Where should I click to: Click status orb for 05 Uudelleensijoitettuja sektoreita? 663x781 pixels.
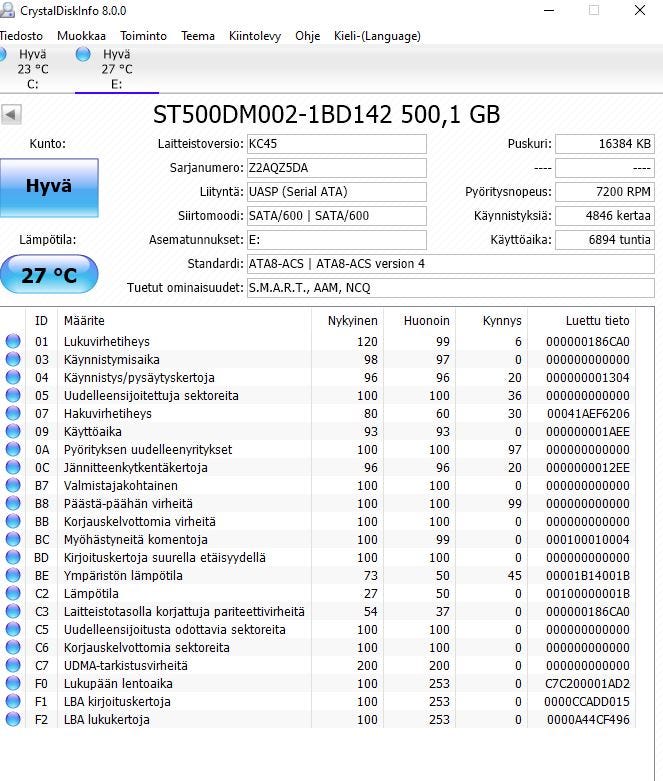[x=13, y=395]
